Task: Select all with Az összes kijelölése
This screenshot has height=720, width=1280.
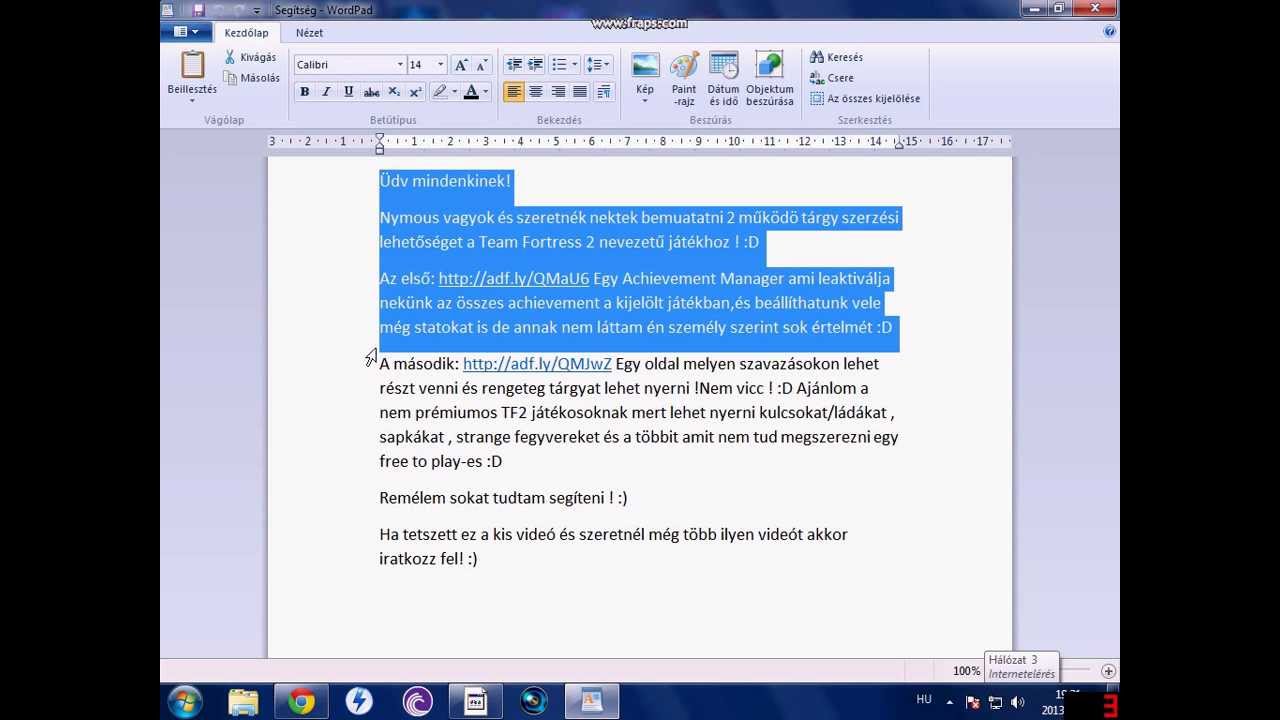Action: click(x=865, y=99)
